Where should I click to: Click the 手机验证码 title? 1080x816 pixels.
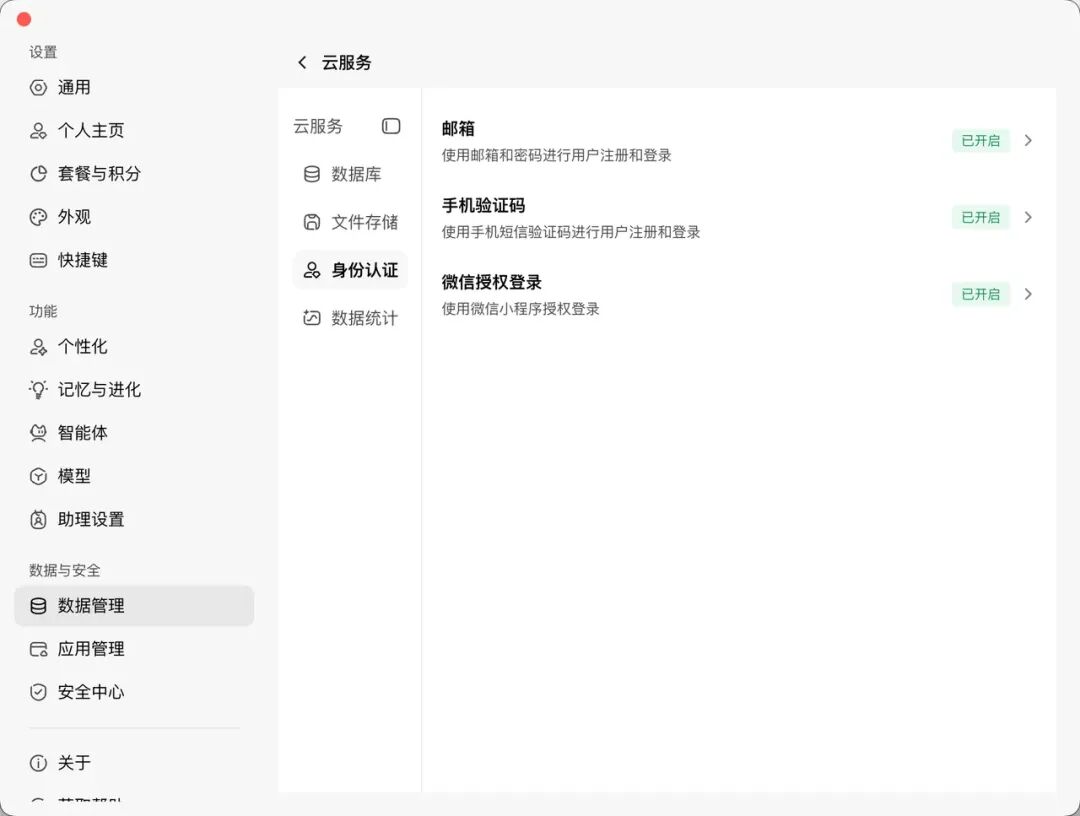[484, 205]
